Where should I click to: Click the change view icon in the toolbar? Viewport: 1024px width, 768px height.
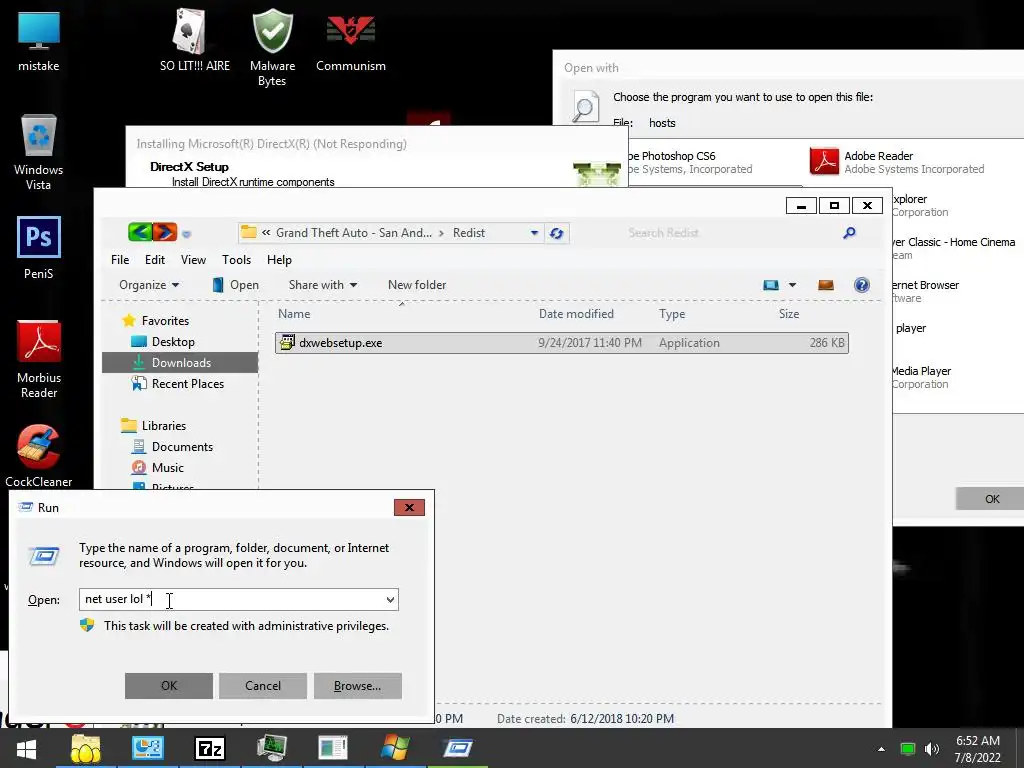click(x=771, y=285)
